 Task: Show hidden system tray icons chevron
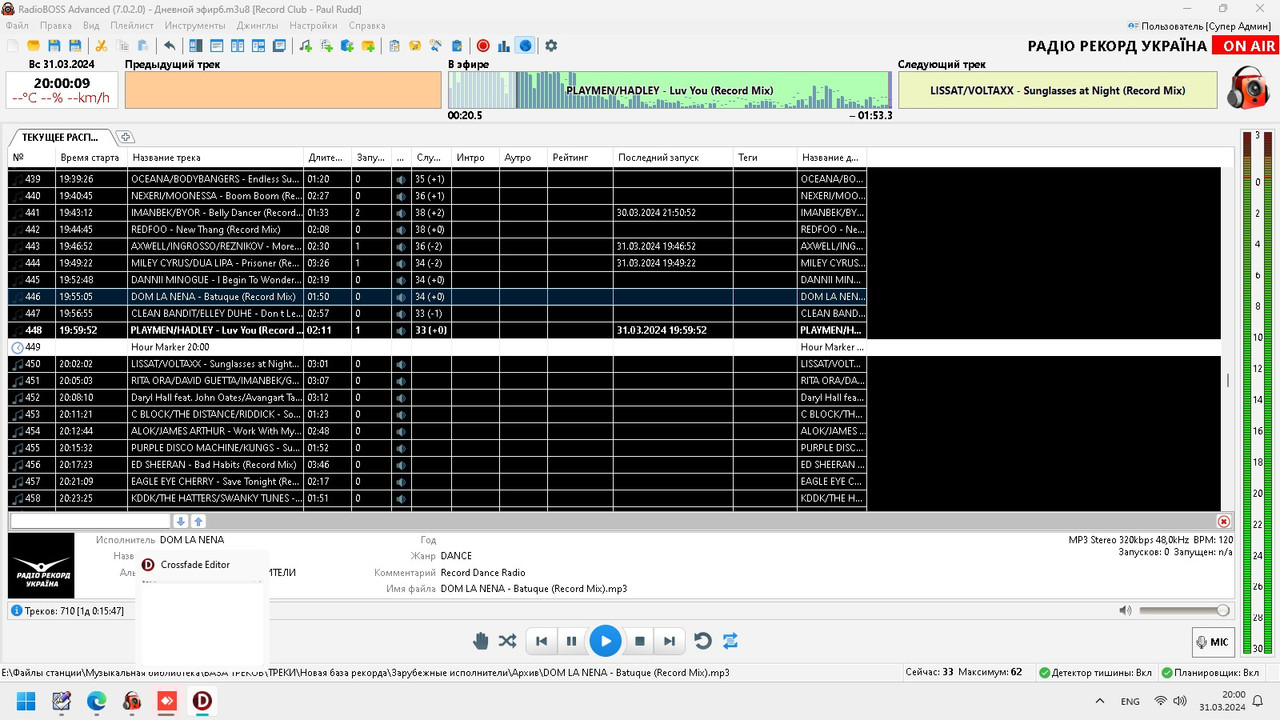pos(1101,700)
